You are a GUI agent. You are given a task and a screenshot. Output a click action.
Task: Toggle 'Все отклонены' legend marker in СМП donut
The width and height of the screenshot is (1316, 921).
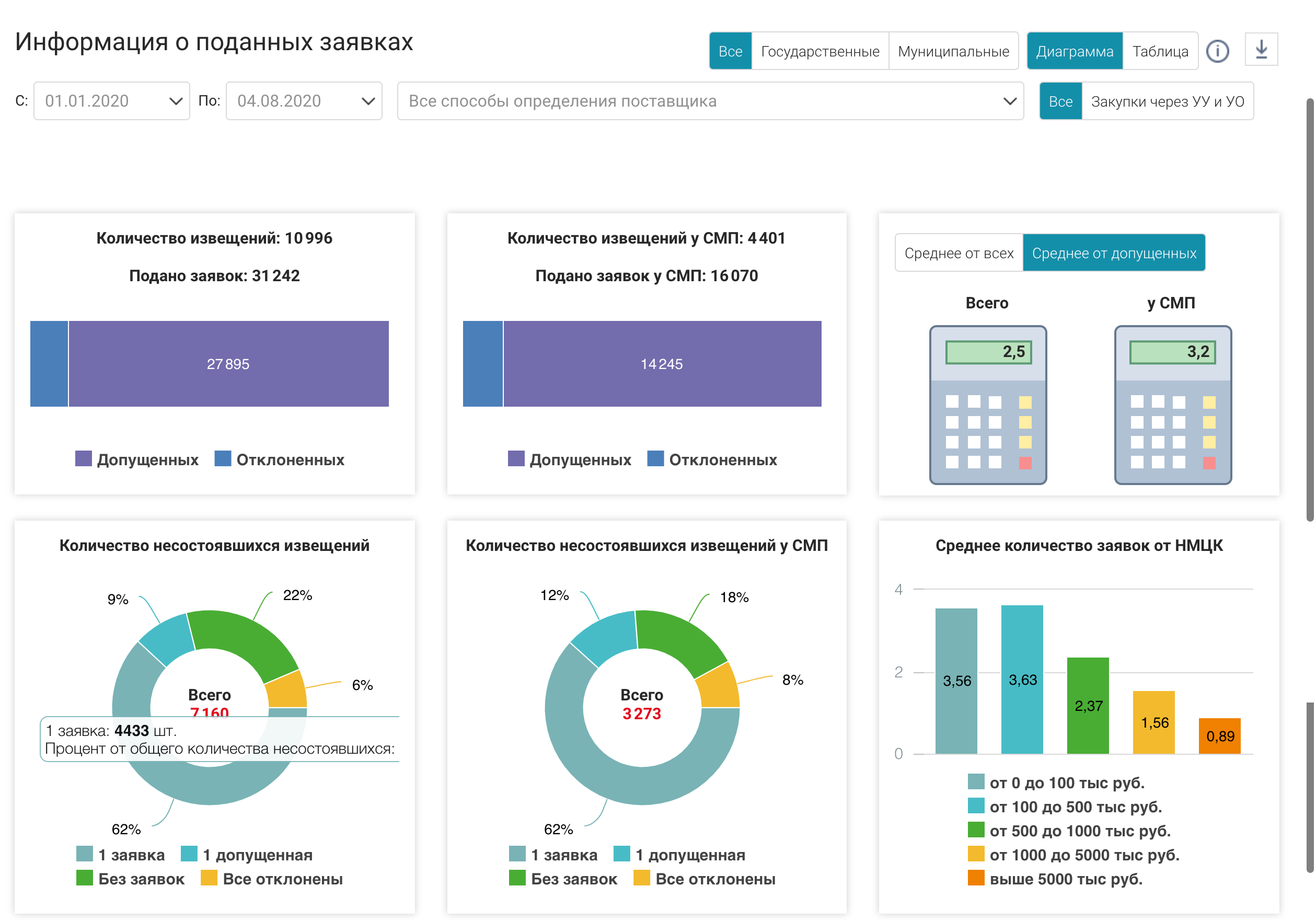coord(641,878)
